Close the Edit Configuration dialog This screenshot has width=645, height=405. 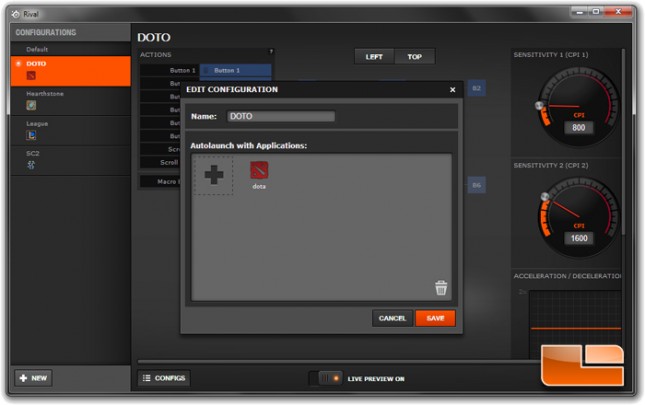[x=452, y=90]
